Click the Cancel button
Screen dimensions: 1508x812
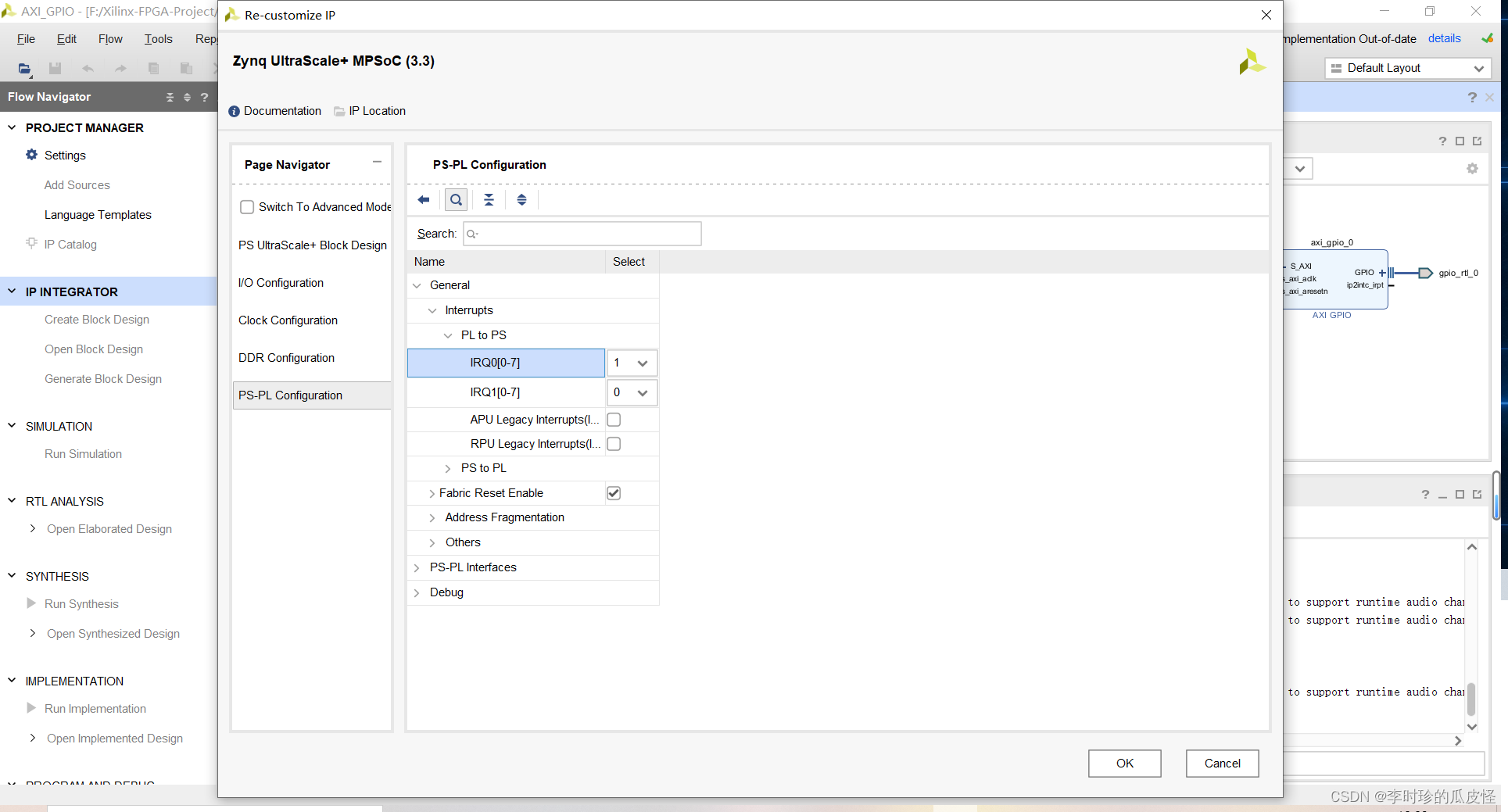coord(1222,764)
